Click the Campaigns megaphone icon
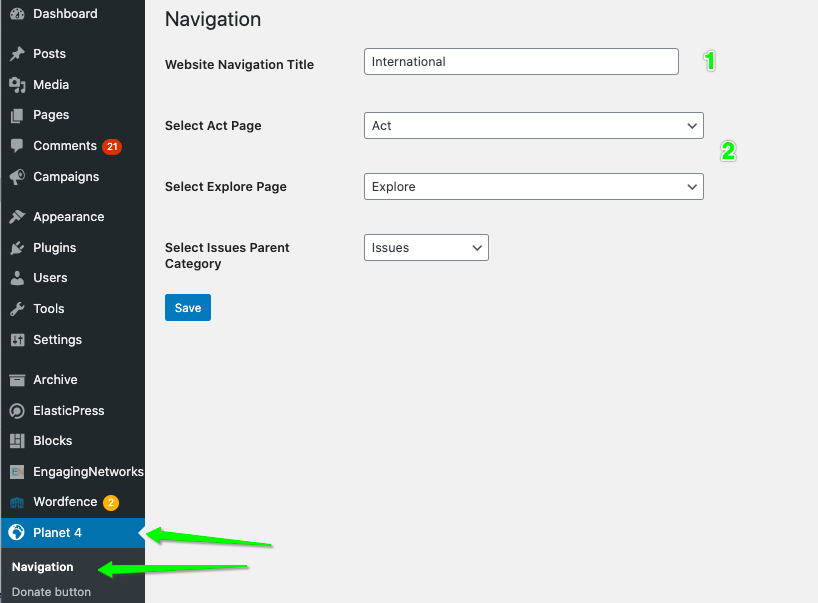 coord(17,177)
